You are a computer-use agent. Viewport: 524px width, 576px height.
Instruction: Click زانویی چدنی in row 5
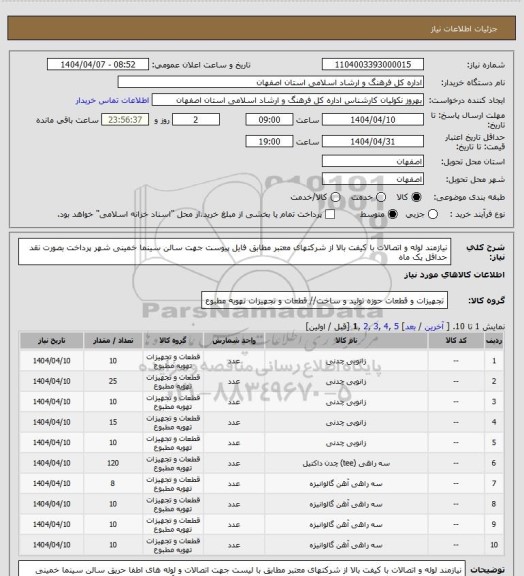pyautogui.click(x=346, y=443)
